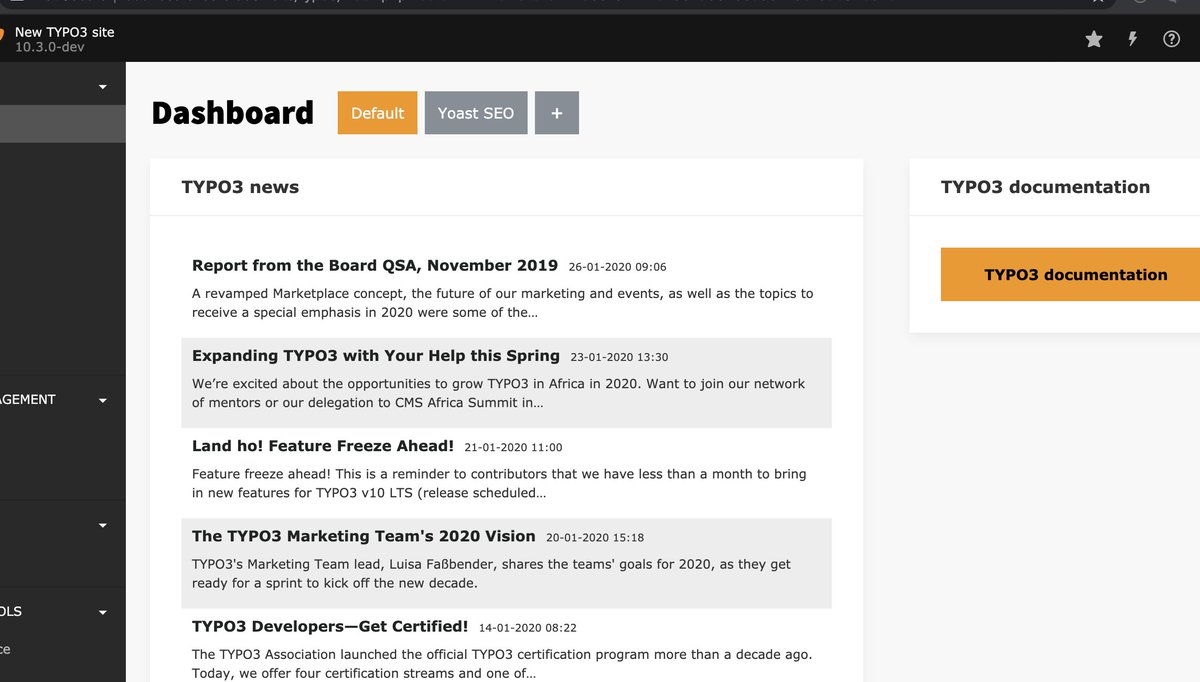Click the date '20-01-2020 15:18'
Viewport: 1200px width, 682px height.
tap(596, 537)
